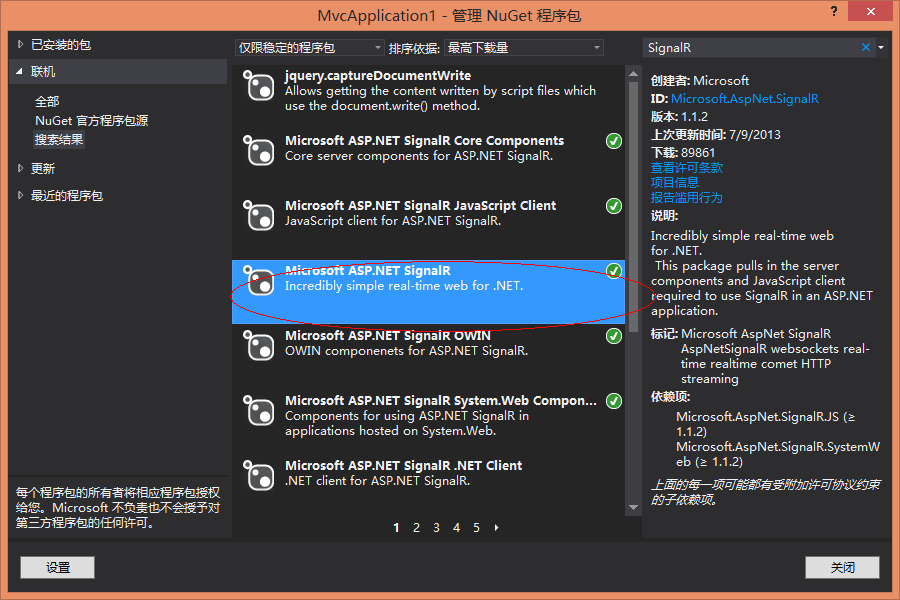
Task: Select 搜索结果 in the left tree
Action: (59, 140)
